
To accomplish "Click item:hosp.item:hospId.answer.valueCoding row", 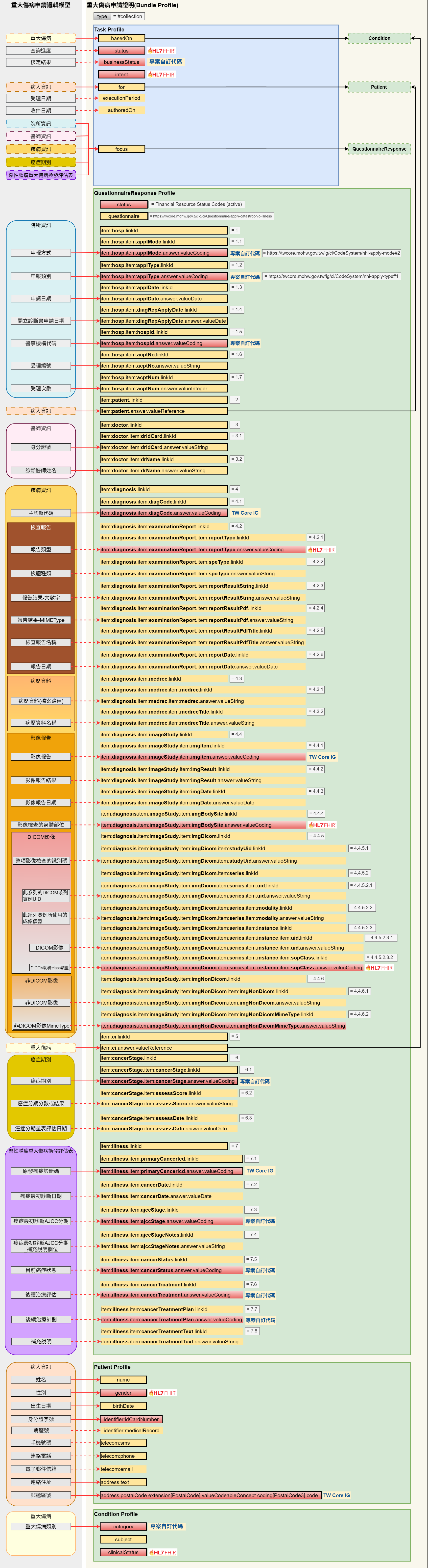I will point(164,343).
